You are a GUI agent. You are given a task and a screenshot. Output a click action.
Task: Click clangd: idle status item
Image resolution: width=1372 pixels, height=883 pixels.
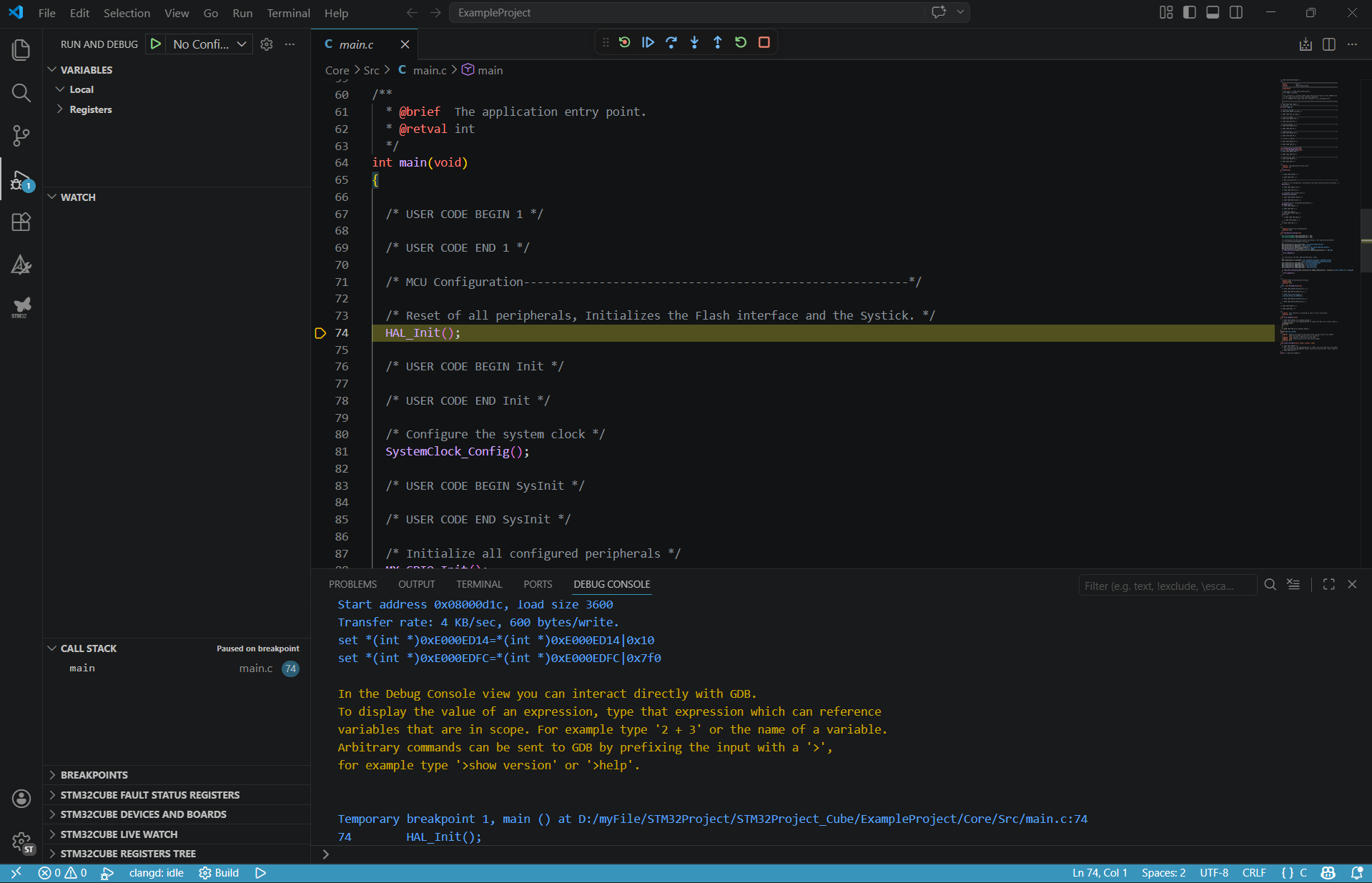pos(157,873)
